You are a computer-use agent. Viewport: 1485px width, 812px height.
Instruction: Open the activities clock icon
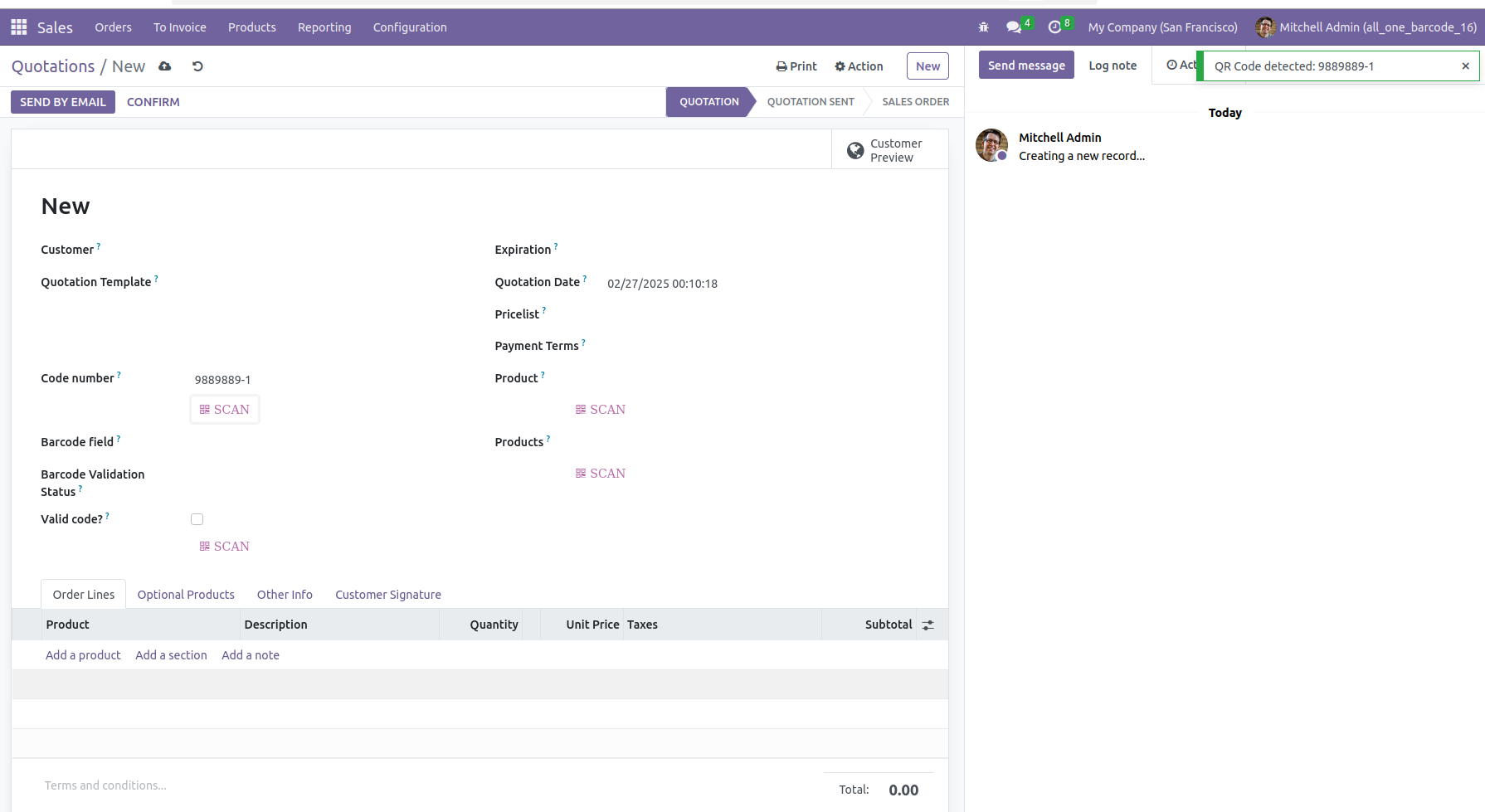point(1054,27)
